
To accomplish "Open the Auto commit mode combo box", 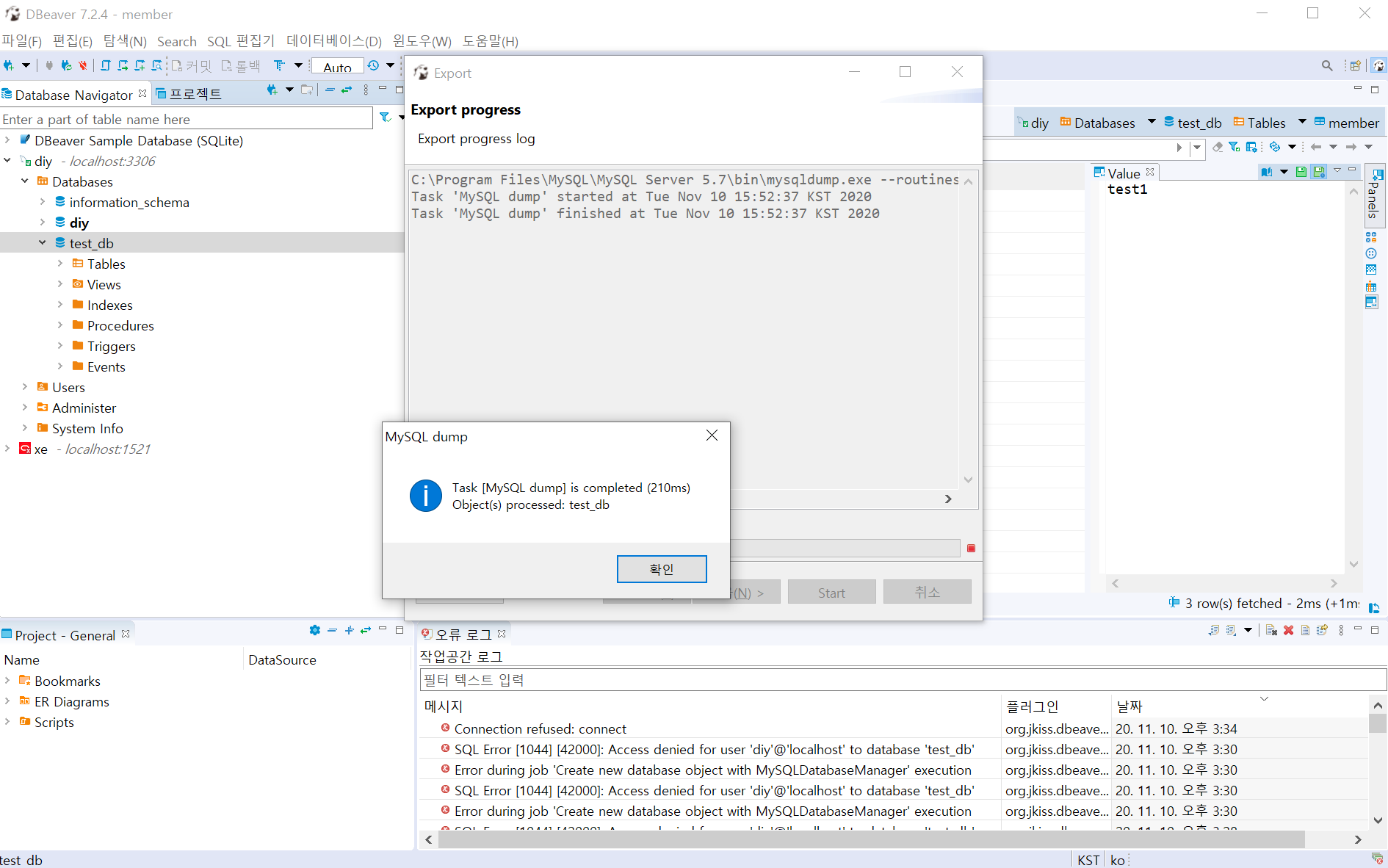I will (337, 66).
